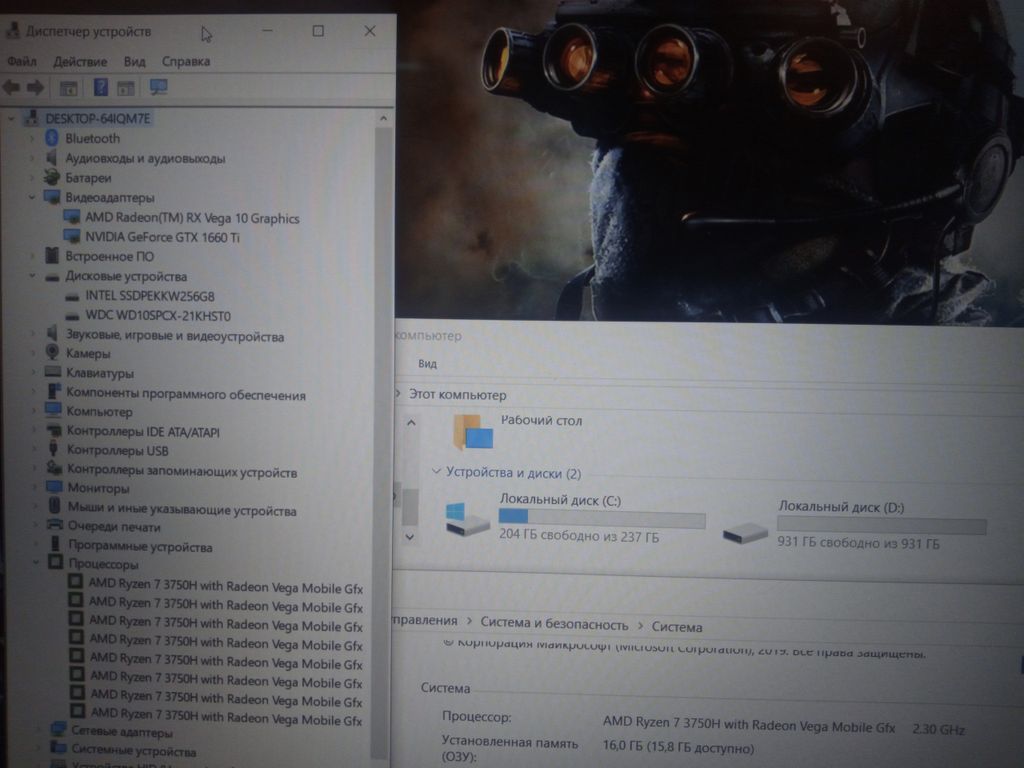Viewport: 1024px width, 768px height.
Task: Open the Действие menu
Action: [x=80, y=61]
